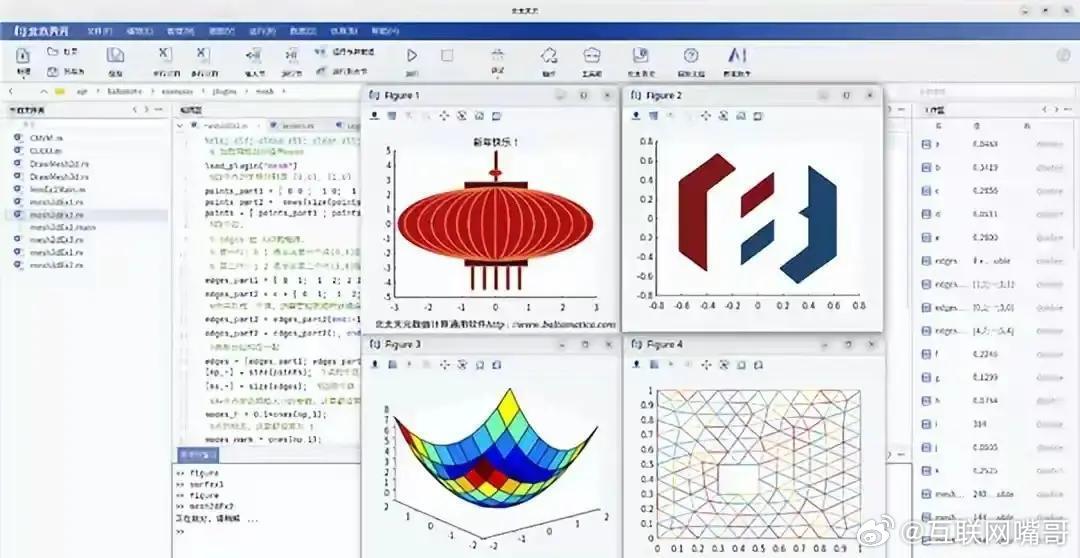Click the export icon in Figure 4 toolbar
The image size is (1080, 558).
pyautogui.click(x=636, y=364)
